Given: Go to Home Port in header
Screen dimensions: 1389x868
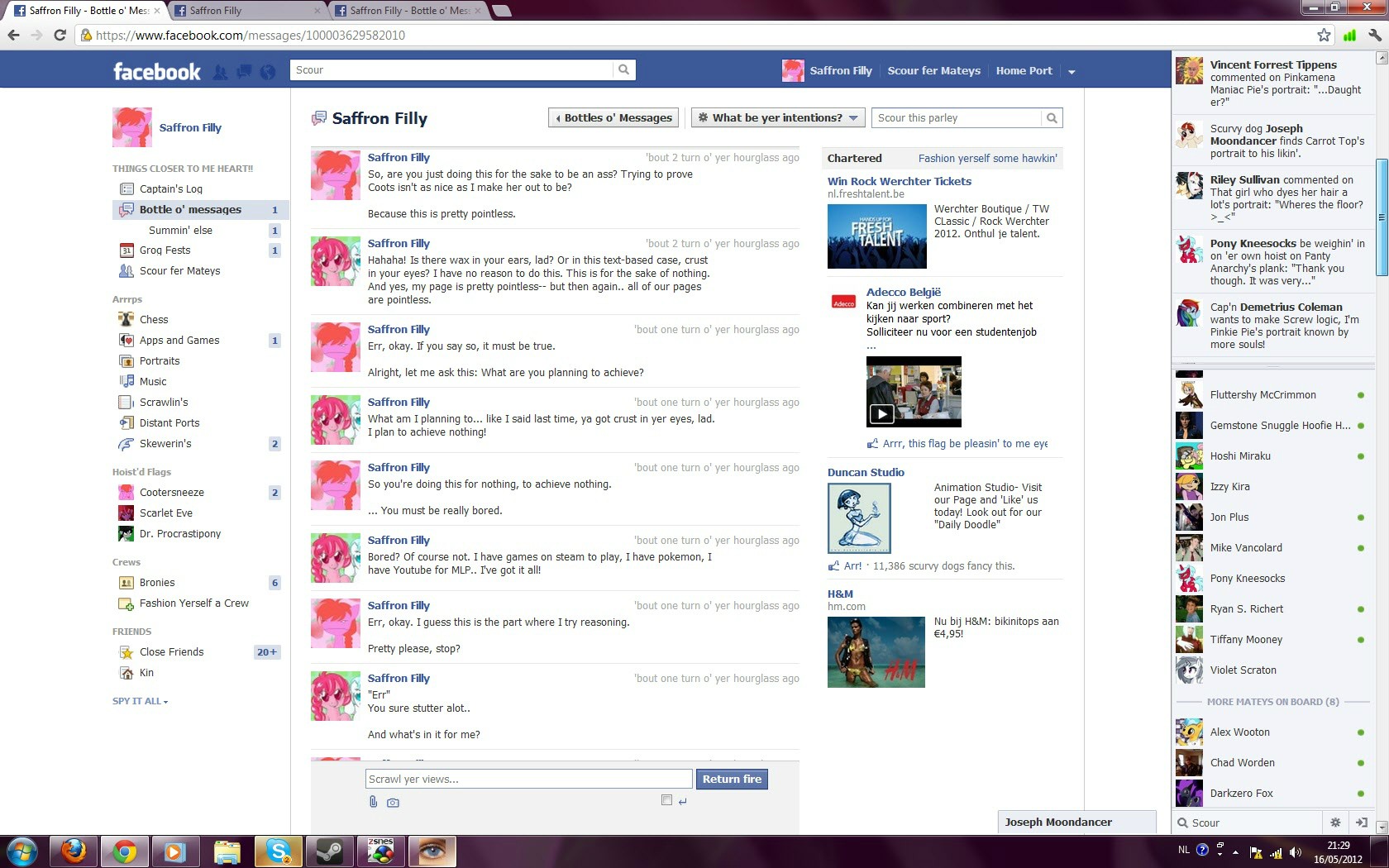Looking at the screenshot, I should (x=1024, y=70).
